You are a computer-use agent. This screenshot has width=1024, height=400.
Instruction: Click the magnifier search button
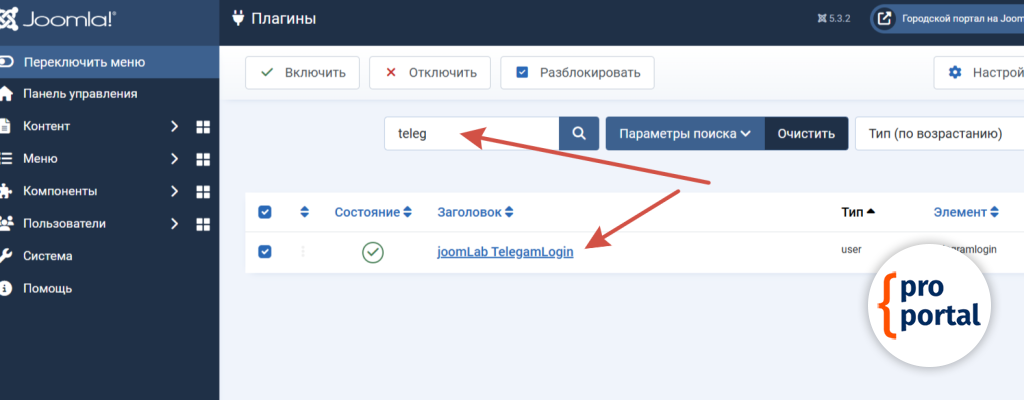click(x=578, y=133)
